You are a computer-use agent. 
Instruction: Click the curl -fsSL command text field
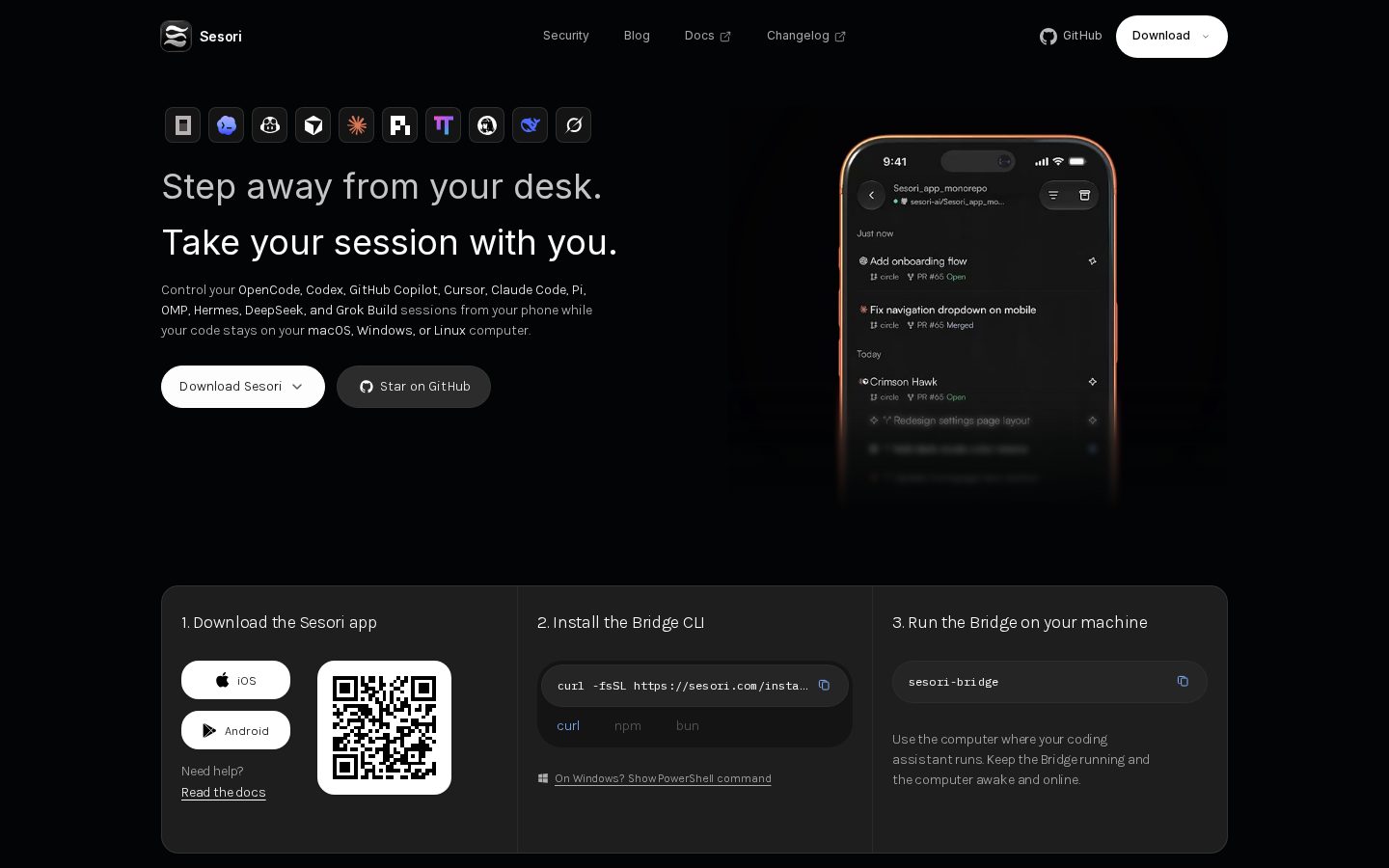click(x=682, y=686)
